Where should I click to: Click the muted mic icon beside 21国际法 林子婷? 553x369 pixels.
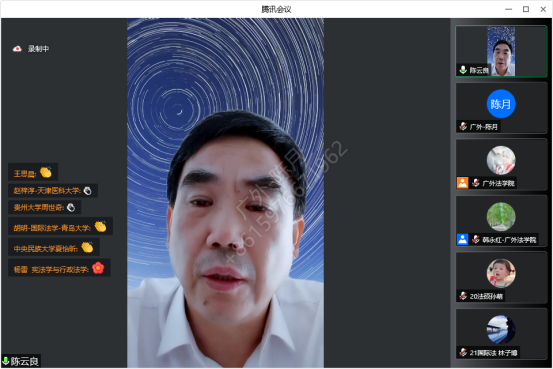(463, 352)
